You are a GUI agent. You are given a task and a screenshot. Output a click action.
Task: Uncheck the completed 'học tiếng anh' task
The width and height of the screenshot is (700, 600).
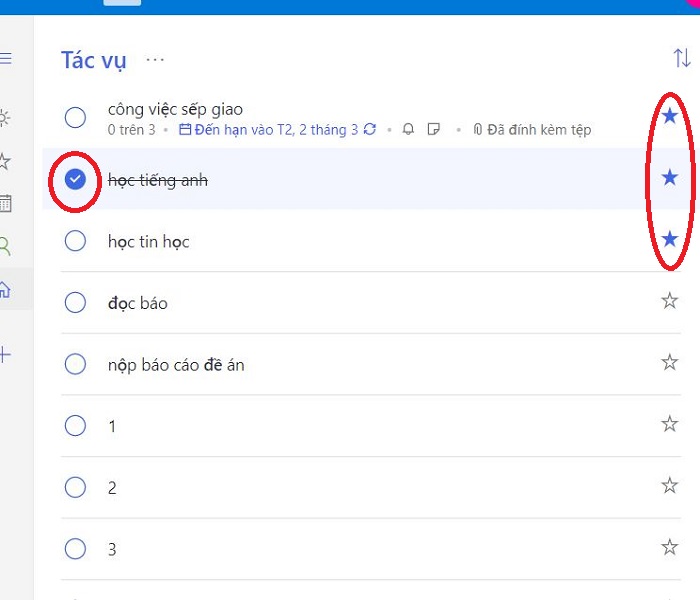pyautogui.click(x=75, y=179)
